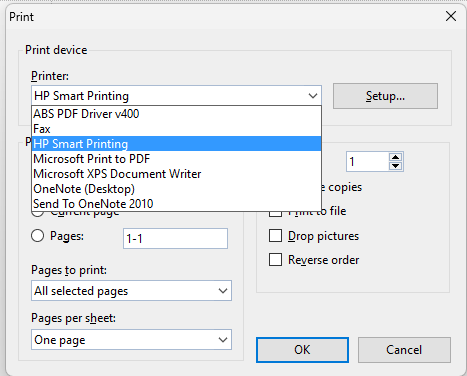Enable the Drop pictures checkbox
467x376 pixels.
(275, 236)
